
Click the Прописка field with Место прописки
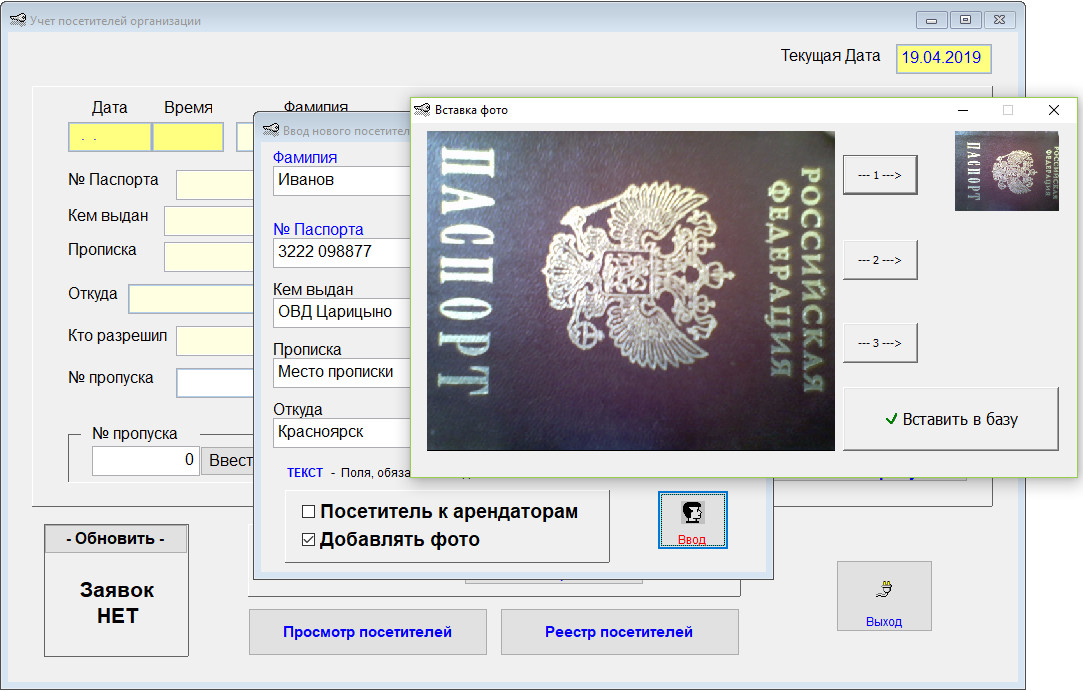[342, 372]
